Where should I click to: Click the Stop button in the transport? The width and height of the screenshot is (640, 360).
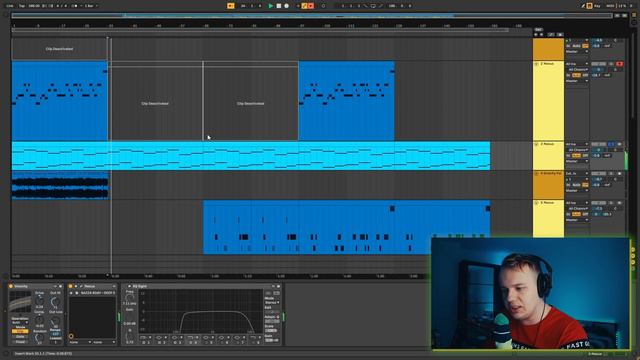(x=278, y=6)
